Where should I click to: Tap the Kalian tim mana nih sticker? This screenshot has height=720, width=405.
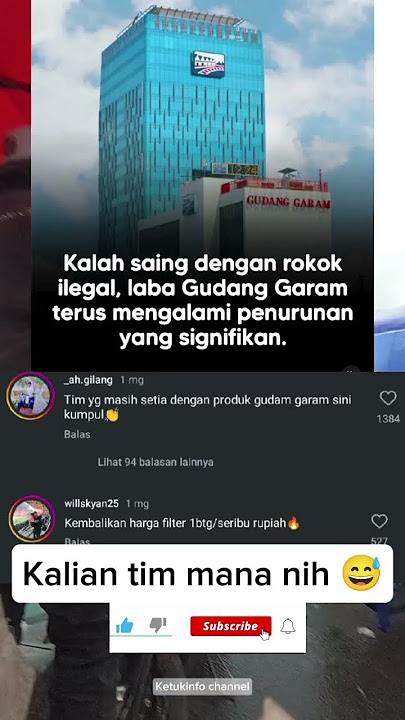tap(202, 574)
